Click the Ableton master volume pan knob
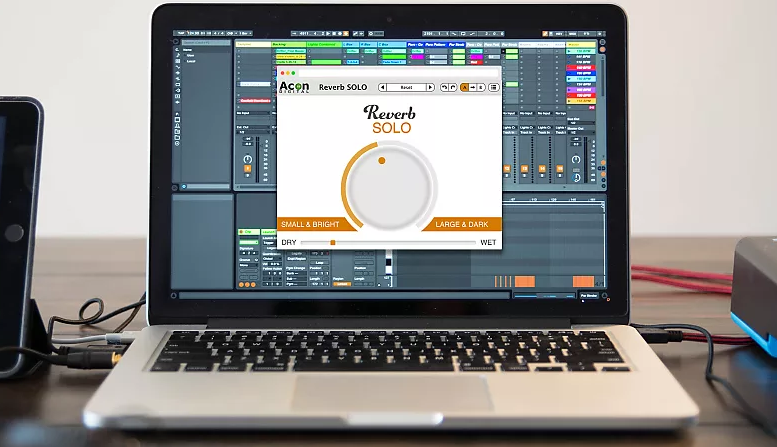The image size is (777, 447). click(x=576, y=160)
